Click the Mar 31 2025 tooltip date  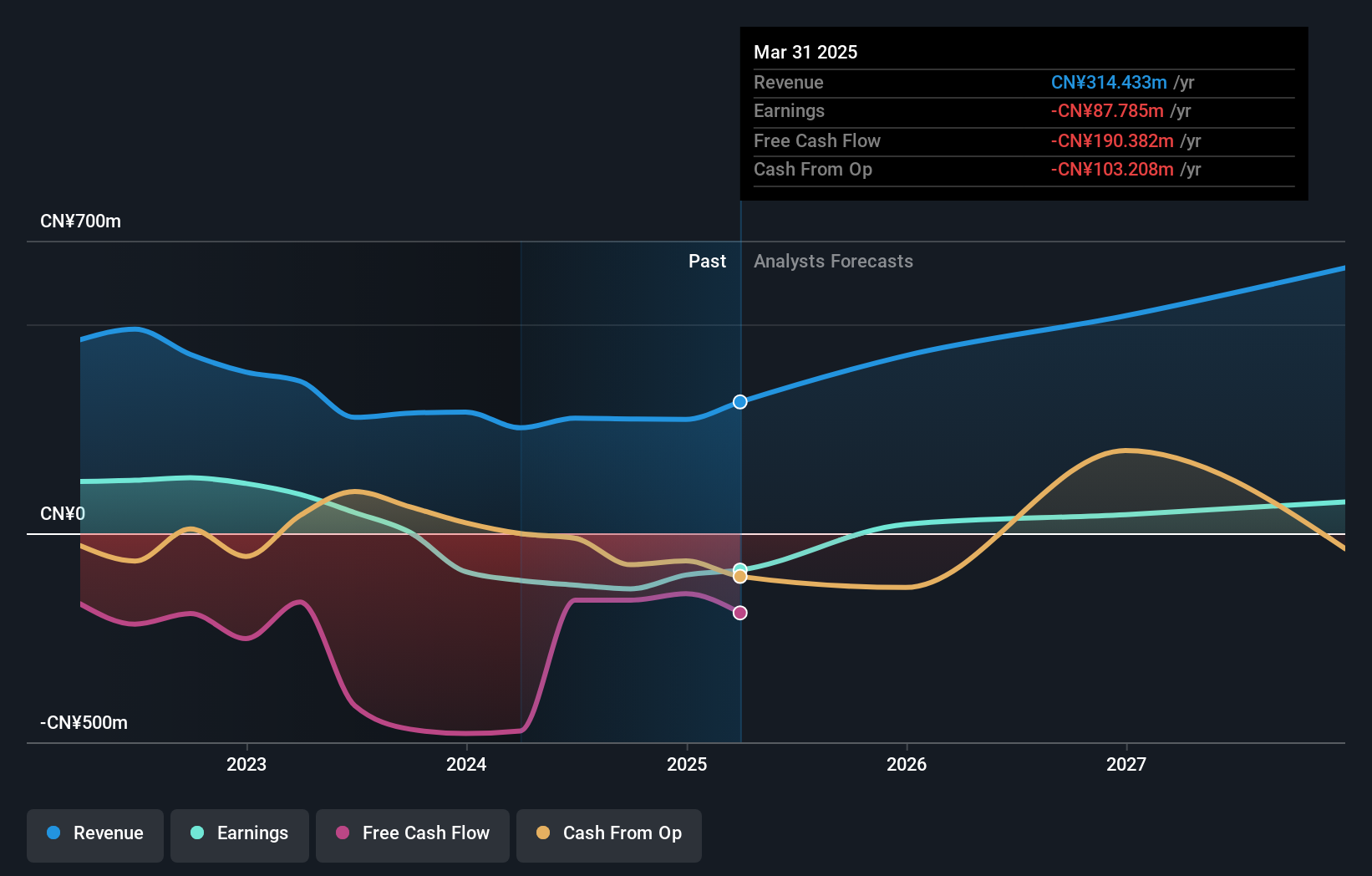(x=805, y=52)
